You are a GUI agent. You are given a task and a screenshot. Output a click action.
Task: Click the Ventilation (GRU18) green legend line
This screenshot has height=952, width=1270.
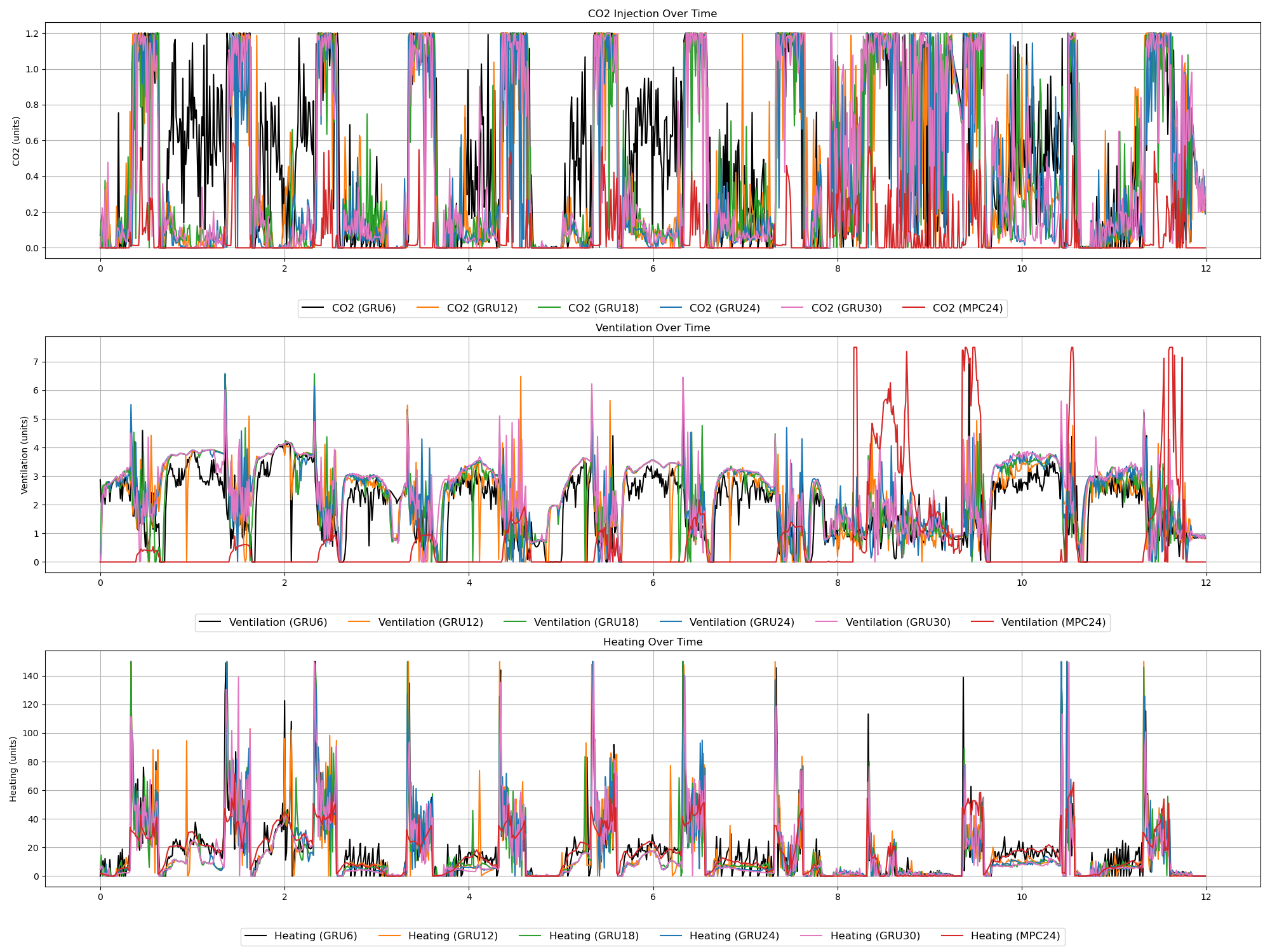(x=515, y=623)
